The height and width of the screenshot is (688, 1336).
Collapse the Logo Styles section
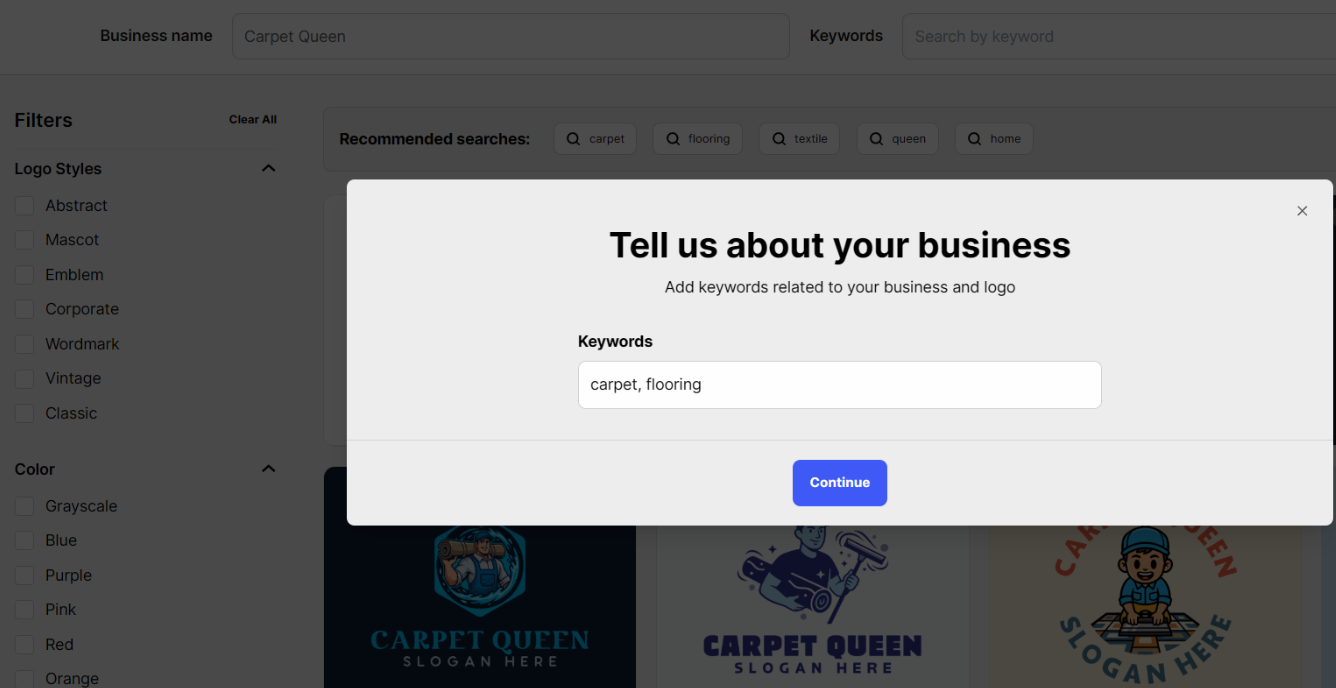click(x=268, y=168)
